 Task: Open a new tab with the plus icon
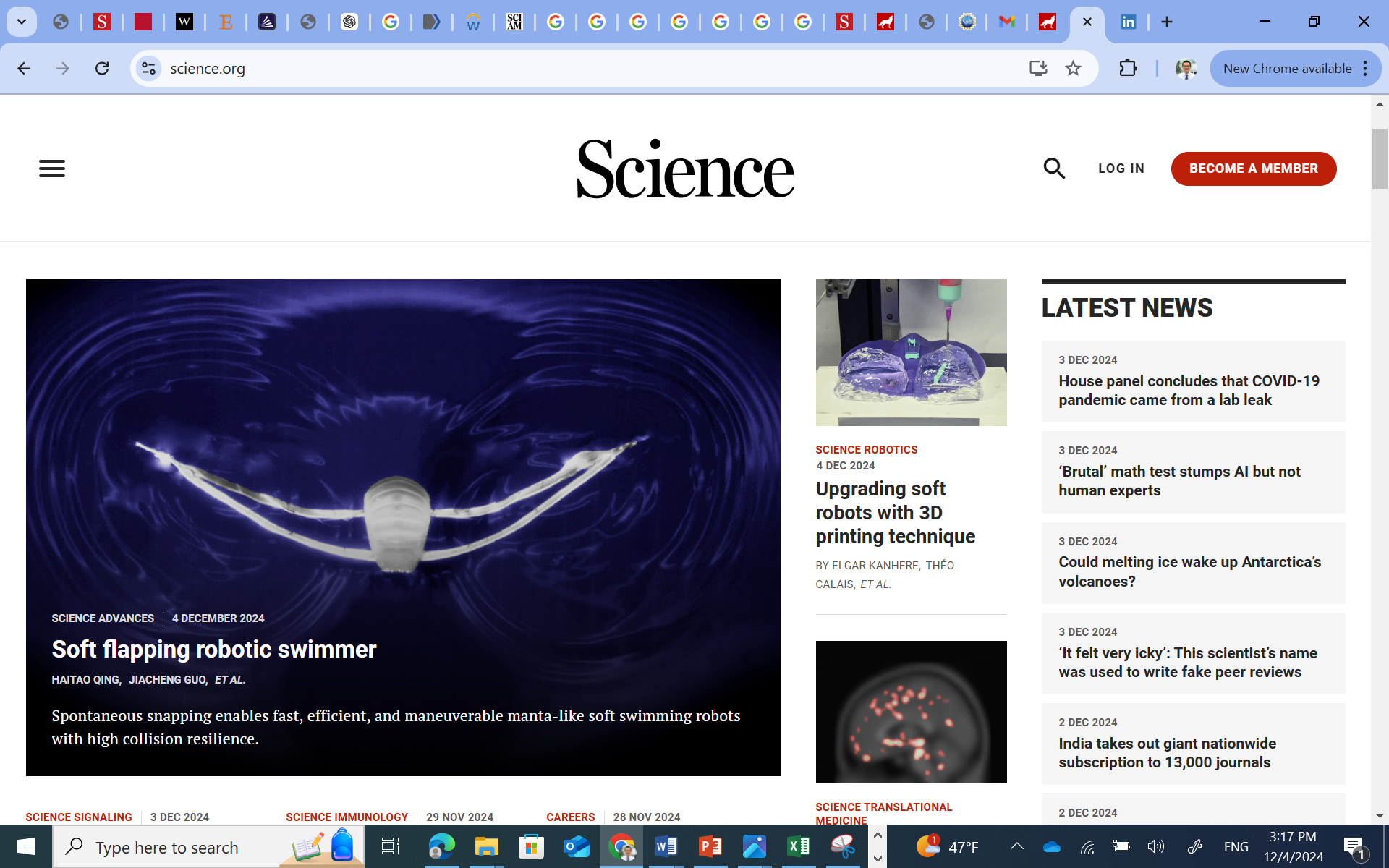[x=1166, y=22]
